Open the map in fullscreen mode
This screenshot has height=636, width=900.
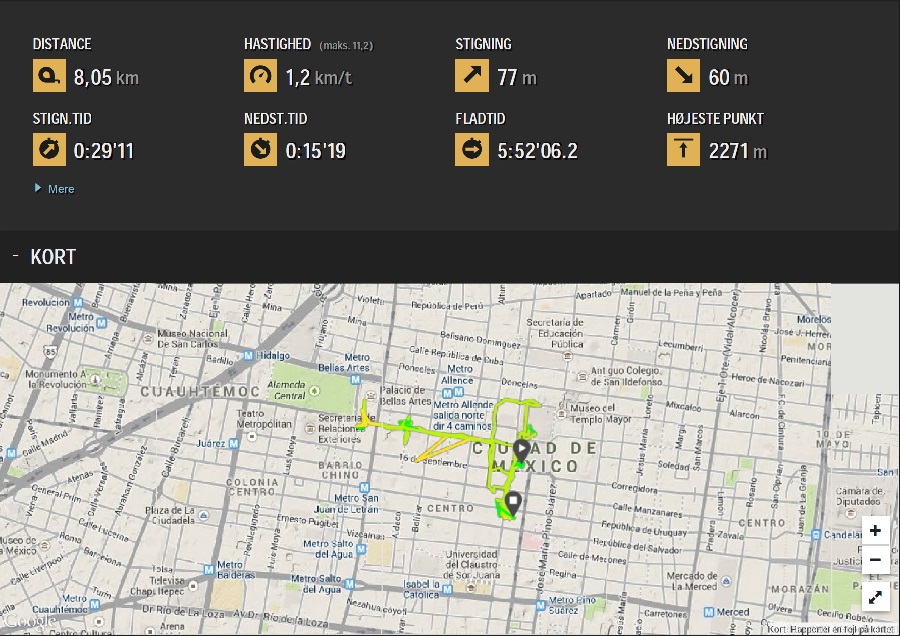[875, 598]
